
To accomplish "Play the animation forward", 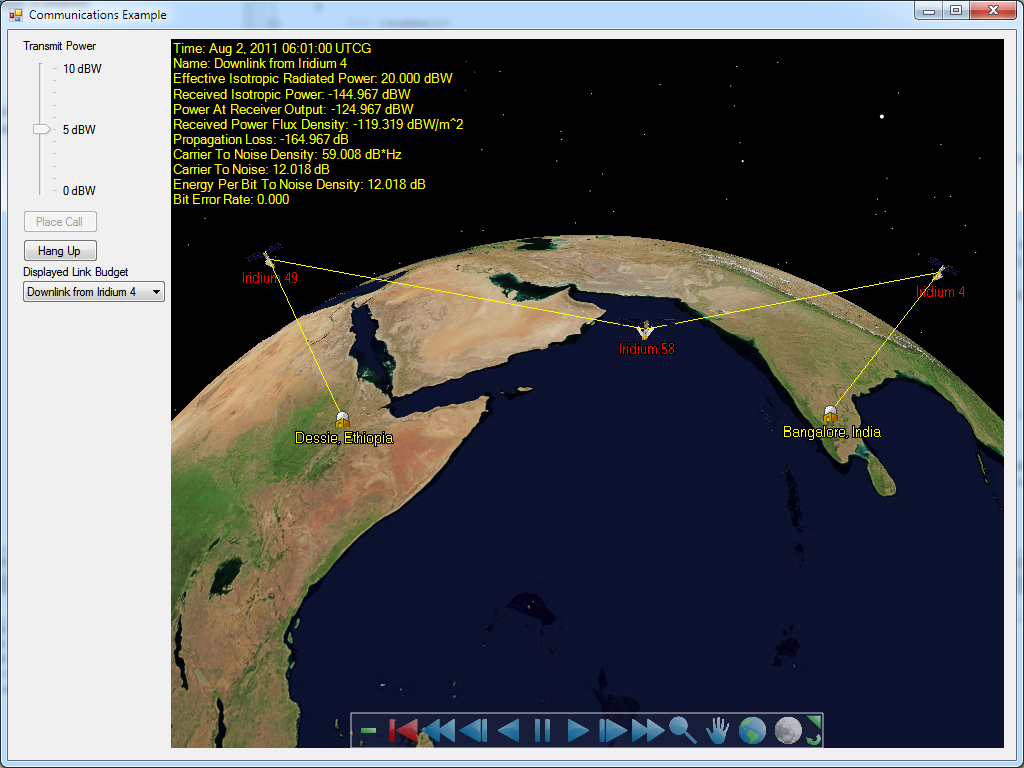I will tap(577, 730).
